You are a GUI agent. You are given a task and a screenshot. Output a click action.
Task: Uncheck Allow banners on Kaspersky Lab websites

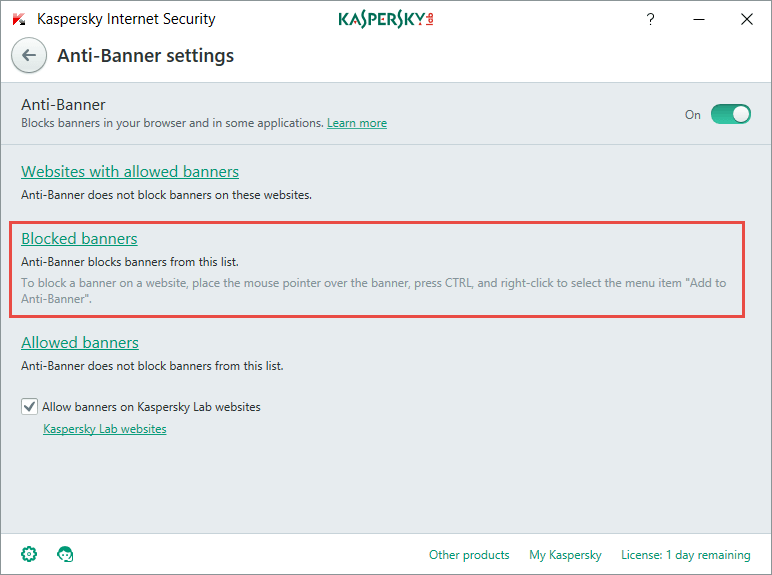(x=30, y=407)
